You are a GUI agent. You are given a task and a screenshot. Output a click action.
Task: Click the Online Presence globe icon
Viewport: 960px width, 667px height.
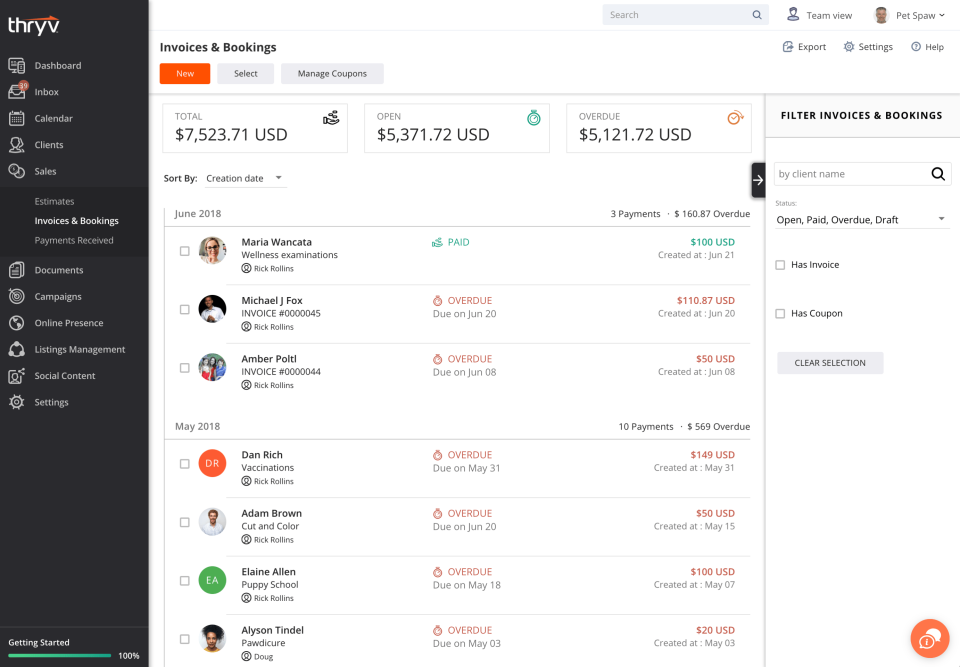point(17,322)
